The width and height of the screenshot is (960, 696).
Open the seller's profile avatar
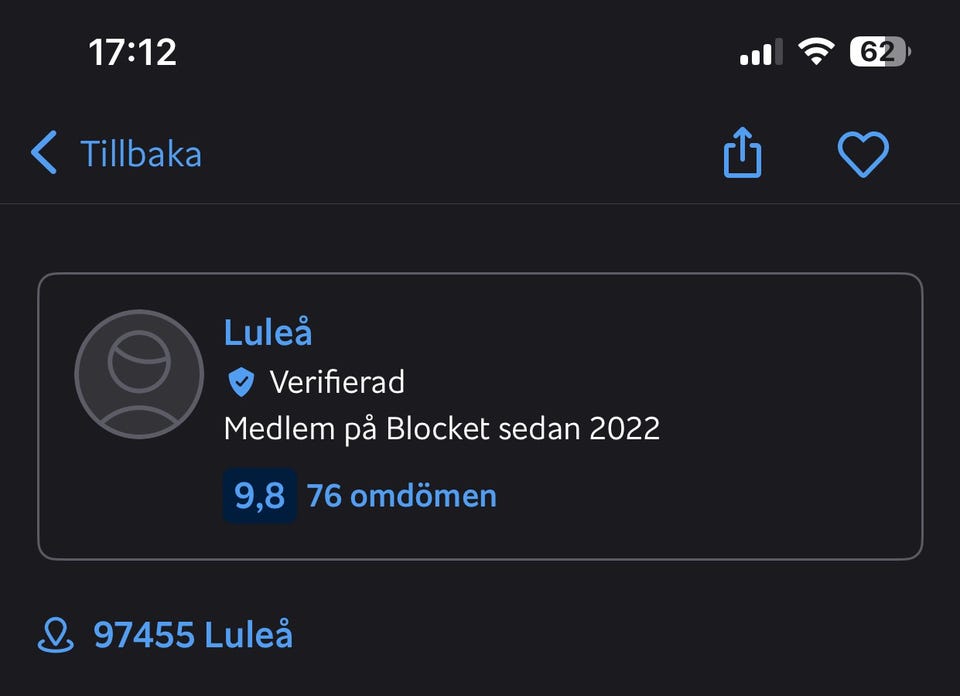coord(139,374)
